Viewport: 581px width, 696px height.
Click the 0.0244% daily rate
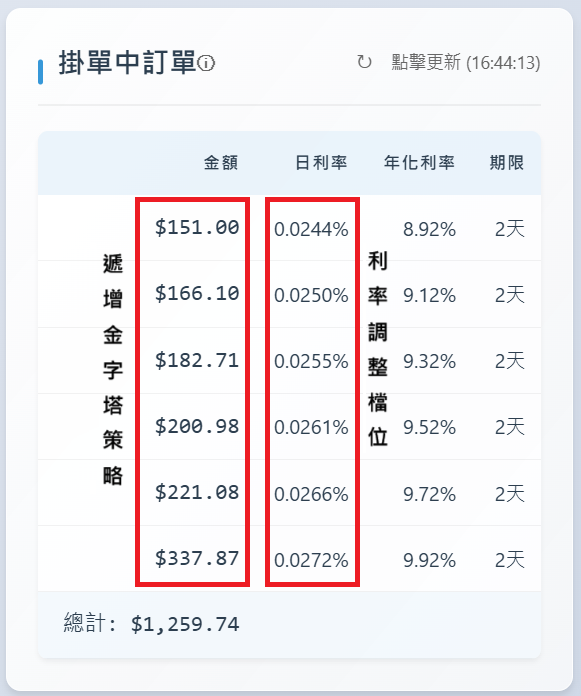click(x=311, y=229)
